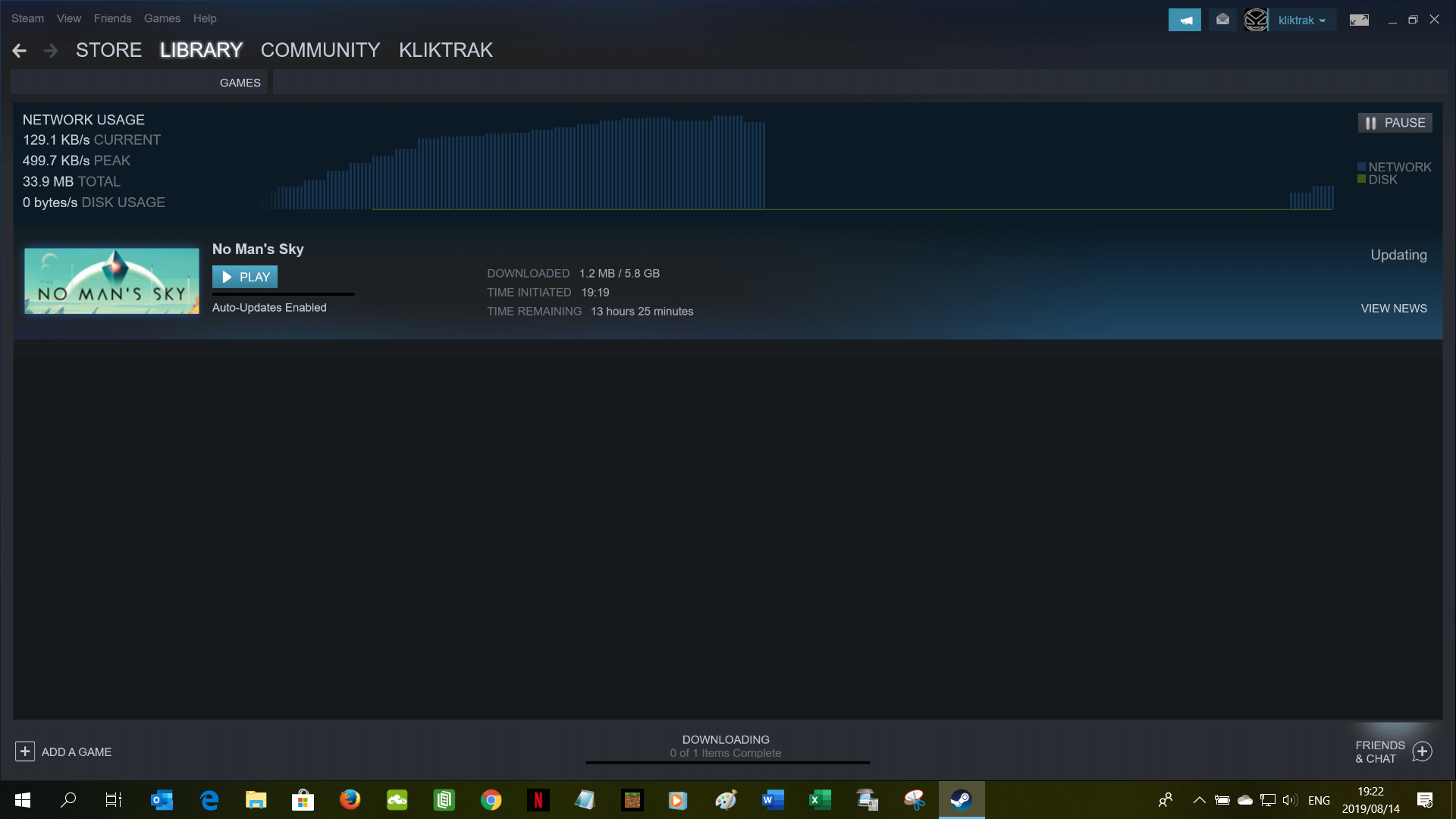Open the inbox envelope icon
Screen dimensions: 1456x819
point(1222,20)
